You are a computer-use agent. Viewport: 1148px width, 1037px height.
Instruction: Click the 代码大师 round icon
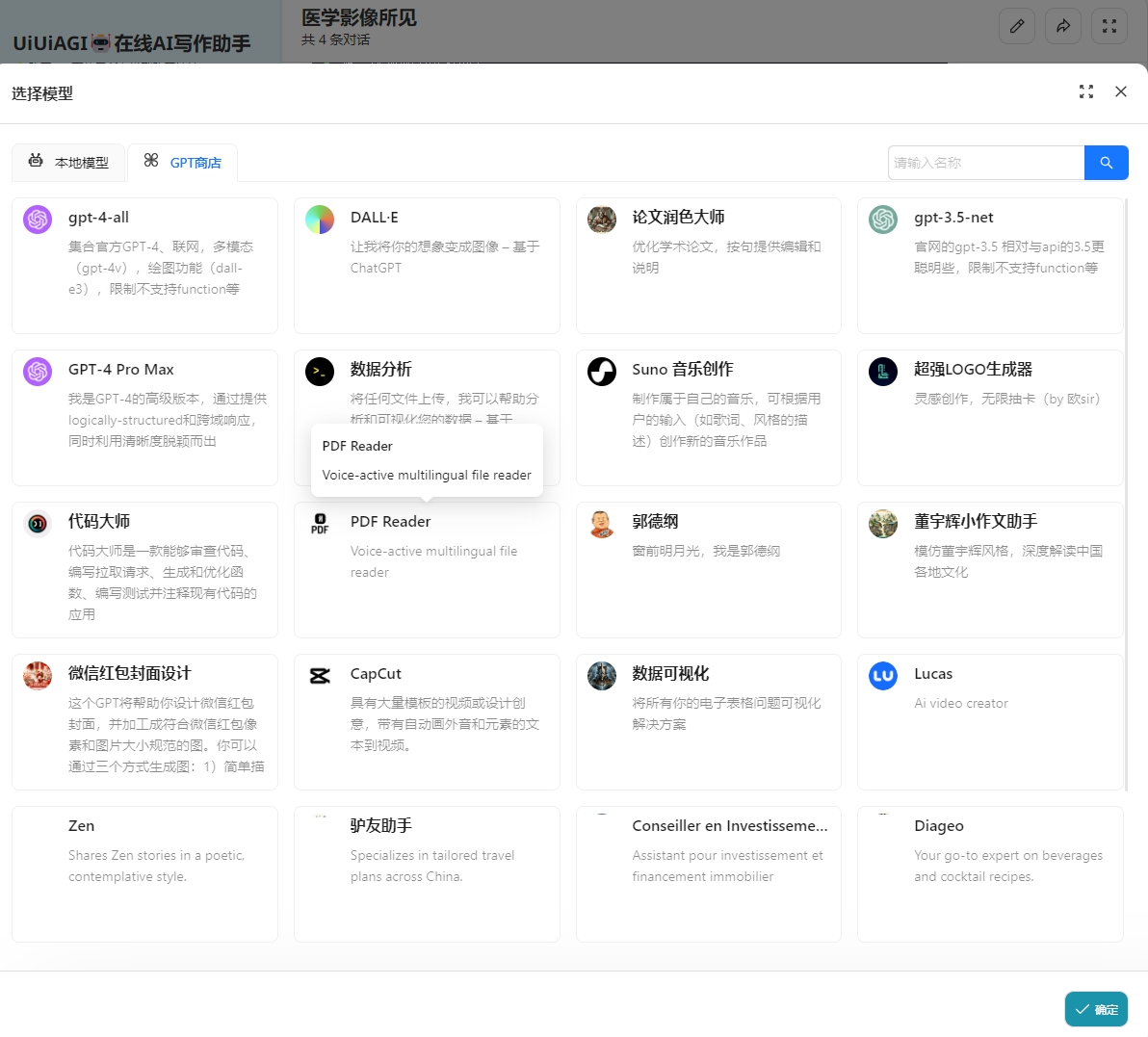click(38, 524)
